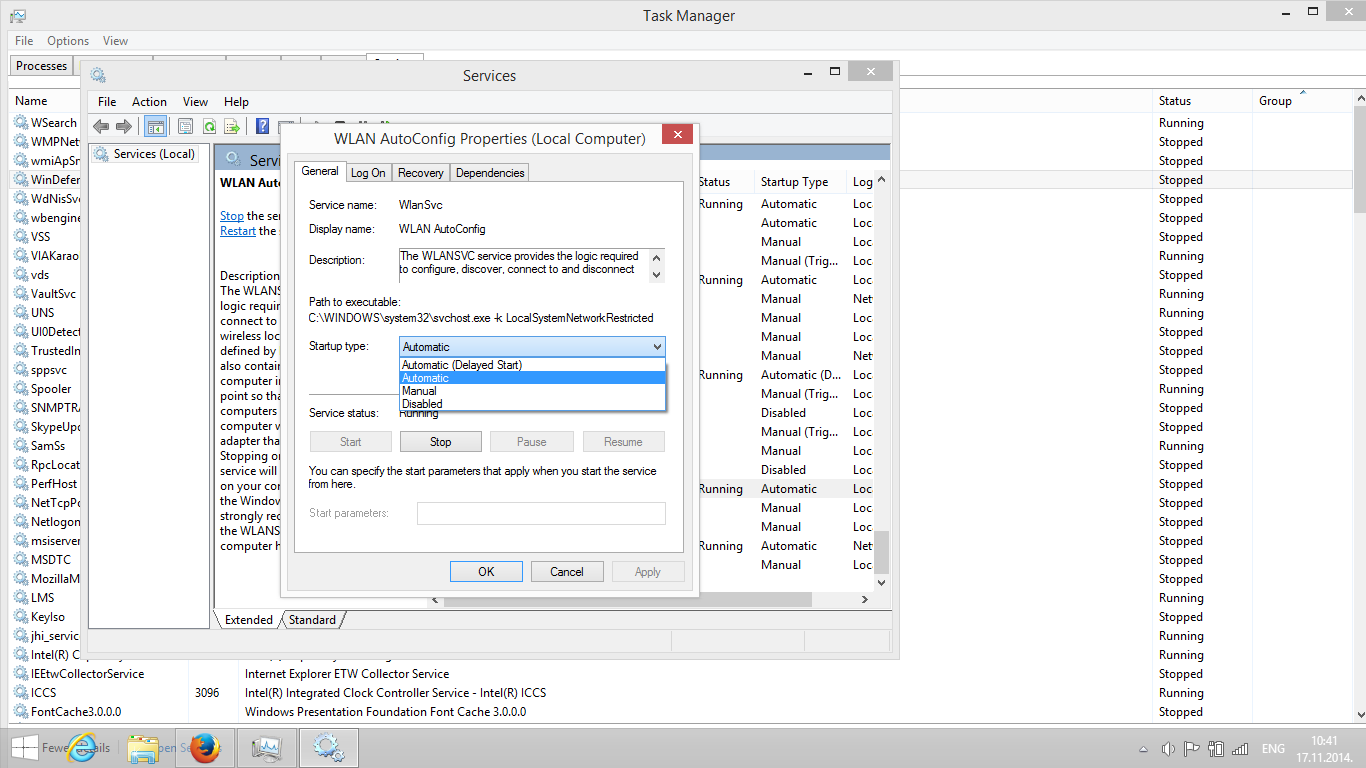1366x768 pixels.
Task: Open File Explorer from the taskbar
Action: point(144,748)
